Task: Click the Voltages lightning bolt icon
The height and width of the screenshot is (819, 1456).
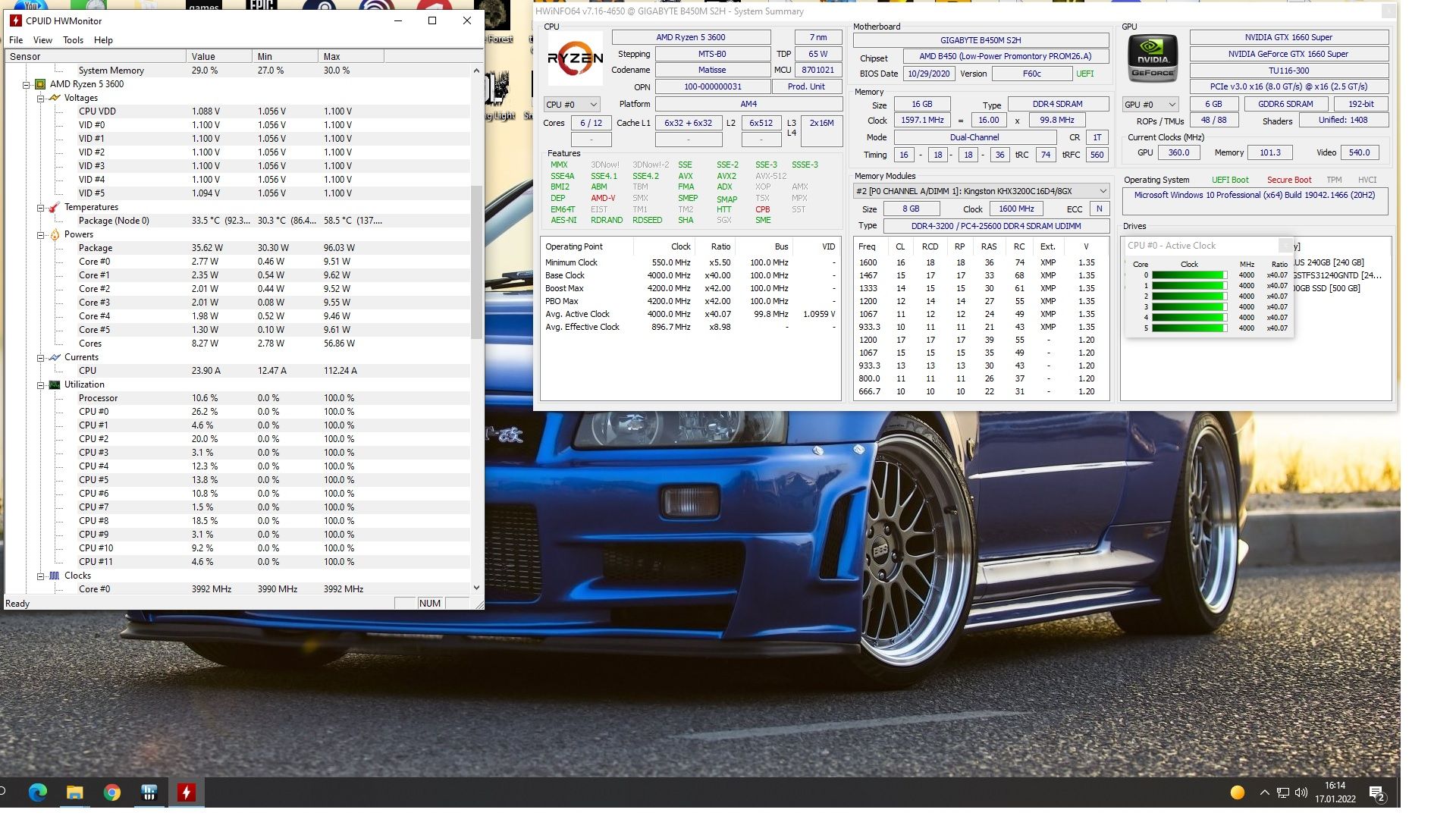Action: tap(55, 98)
